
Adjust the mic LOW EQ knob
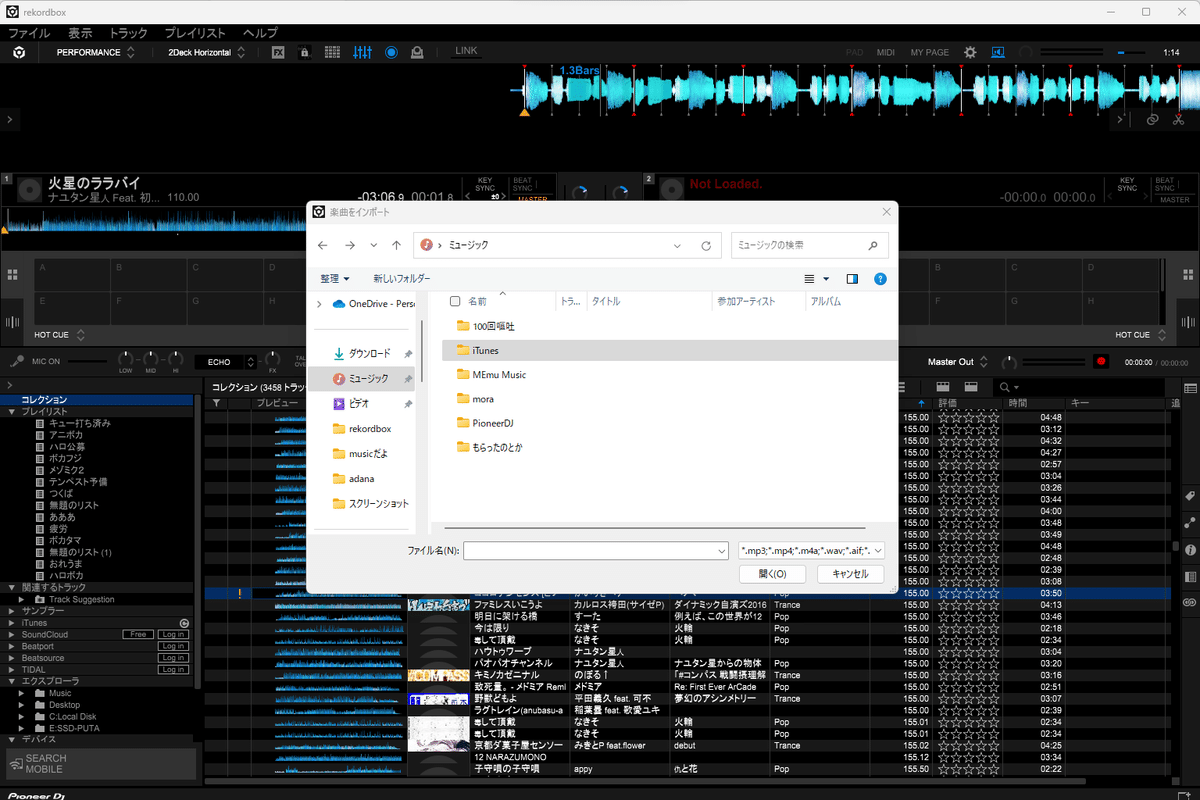pos(125,360)
